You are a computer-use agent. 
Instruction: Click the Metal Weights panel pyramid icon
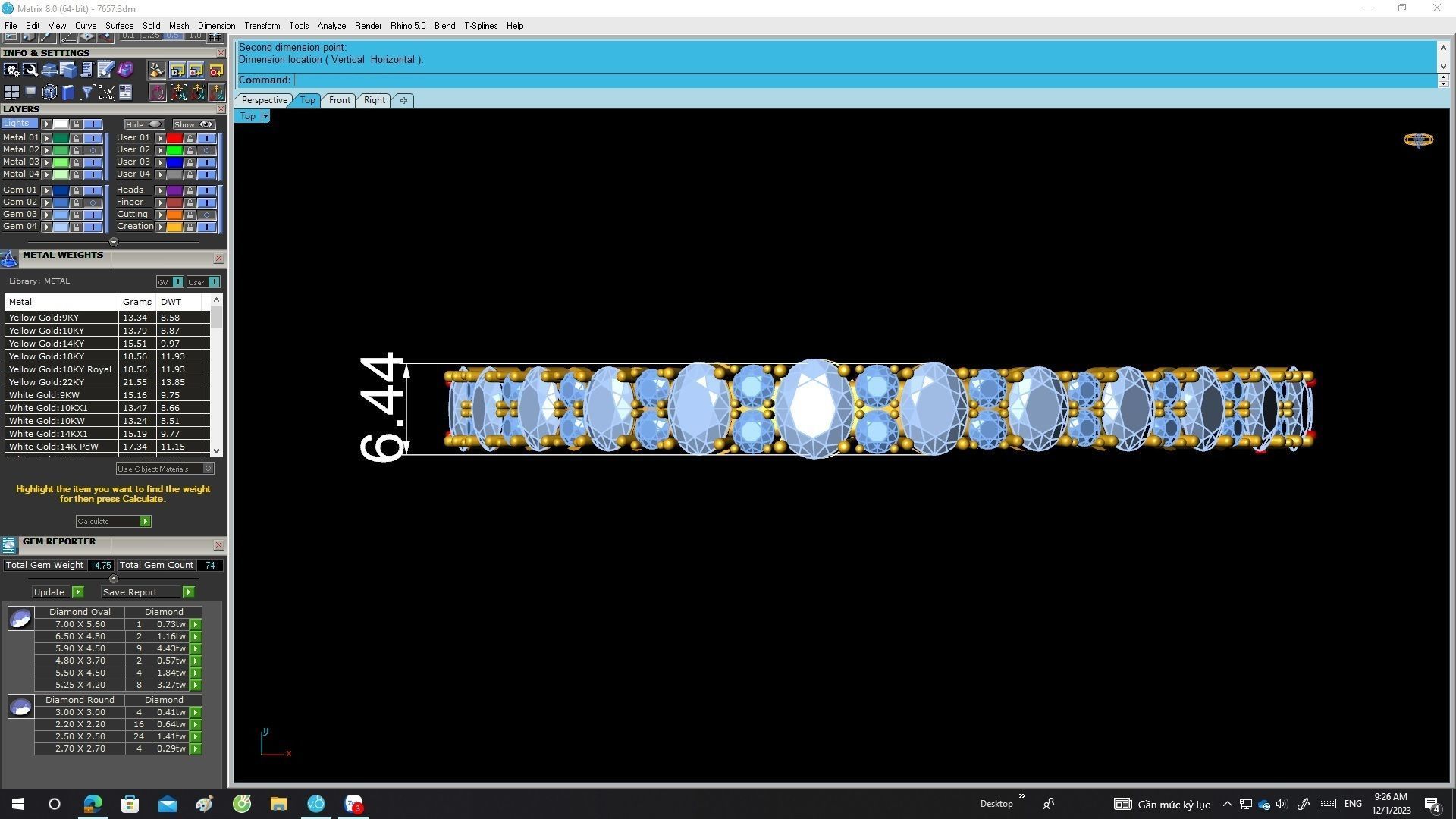click(9, 259)
